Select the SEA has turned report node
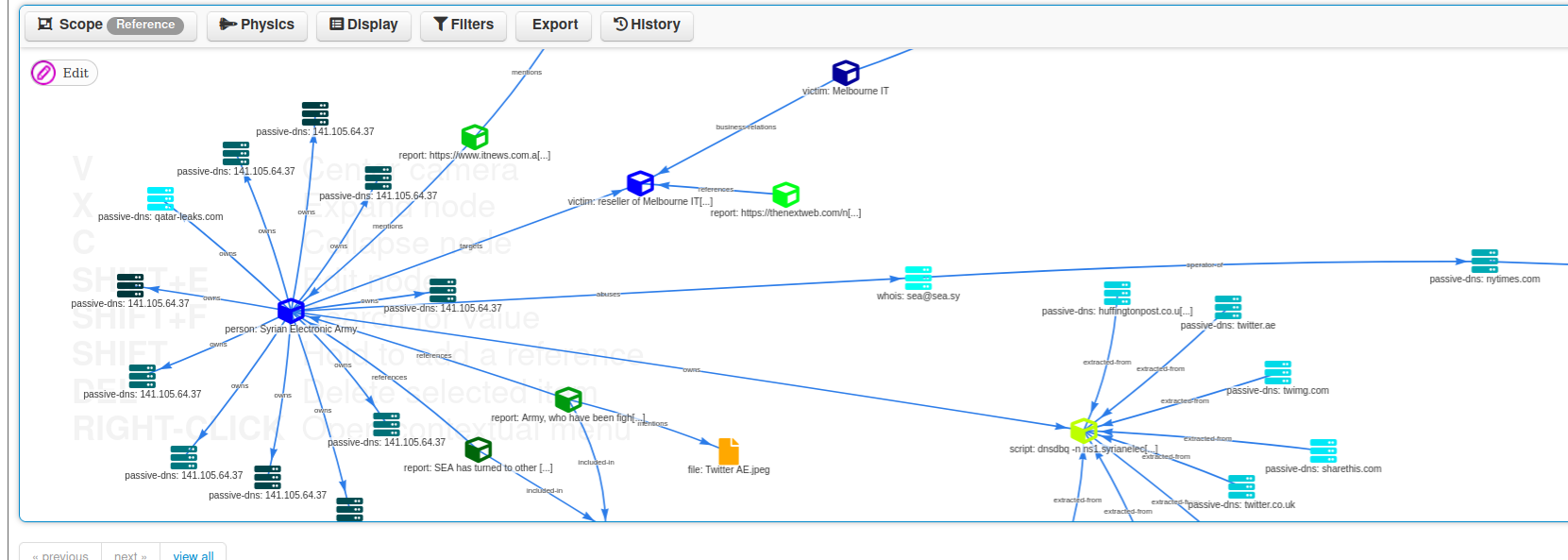Viewport: 1568px width, 560px height. [x=479, y=450]
